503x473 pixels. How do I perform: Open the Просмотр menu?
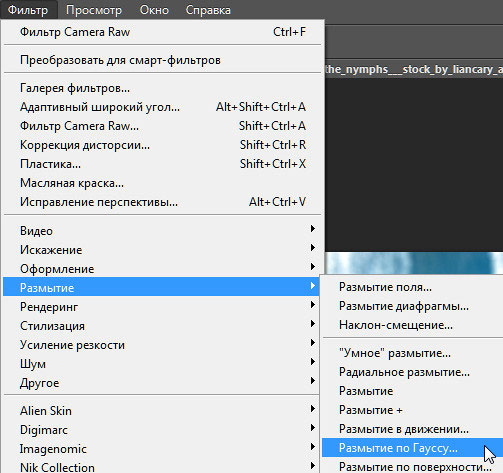click(94, 10)
